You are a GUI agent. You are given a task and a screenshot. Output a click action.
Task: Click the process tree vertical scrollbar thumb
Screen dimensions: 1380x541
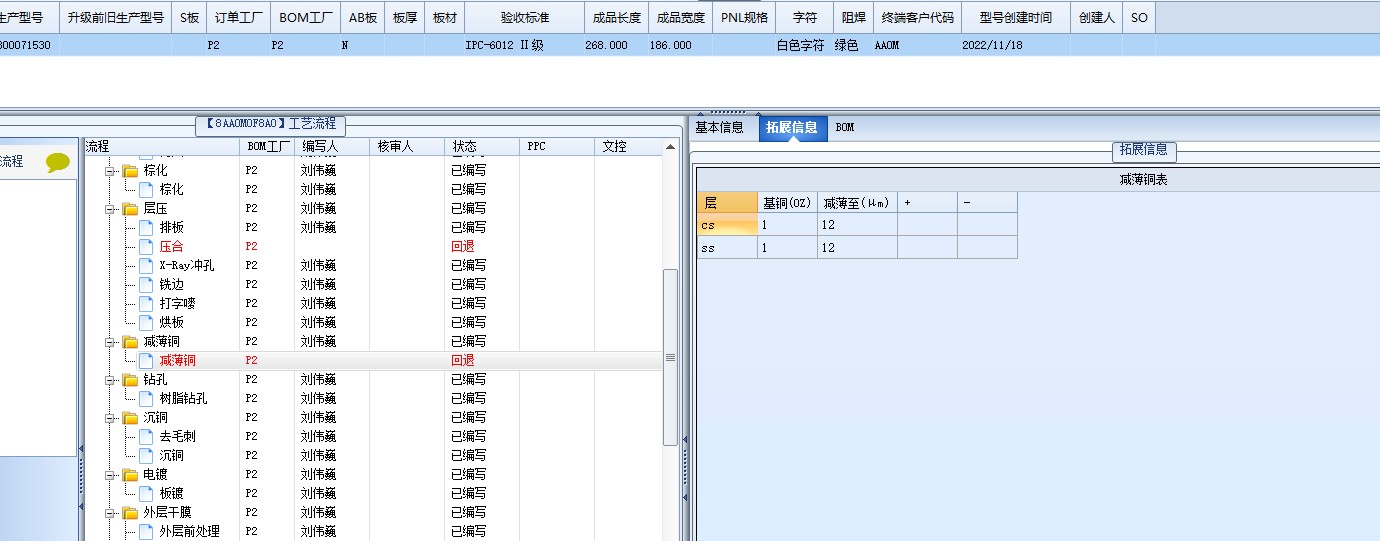[x=670, y=357]
